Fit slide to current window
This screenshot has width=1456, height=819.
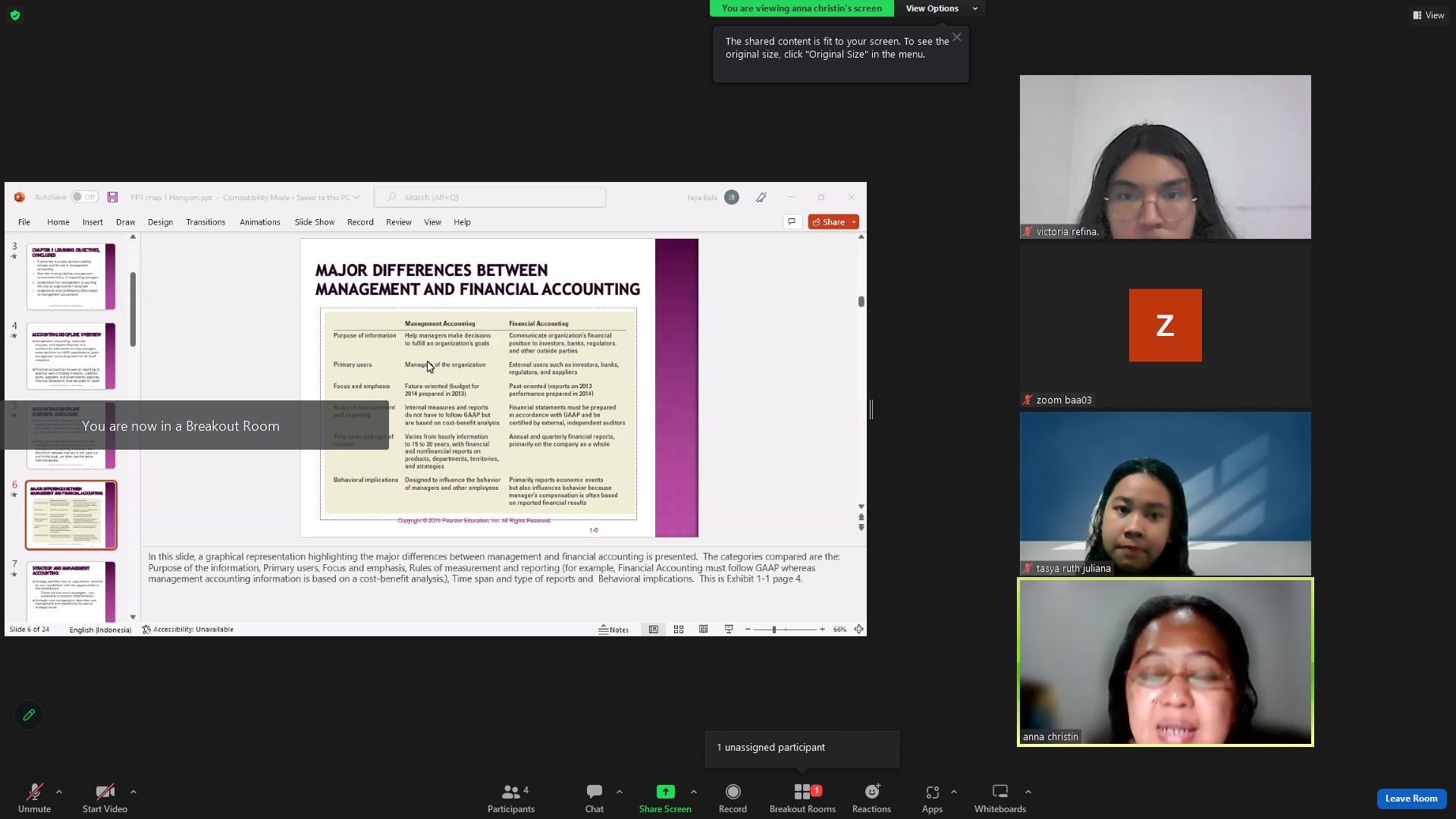click(x=858, y=629)
